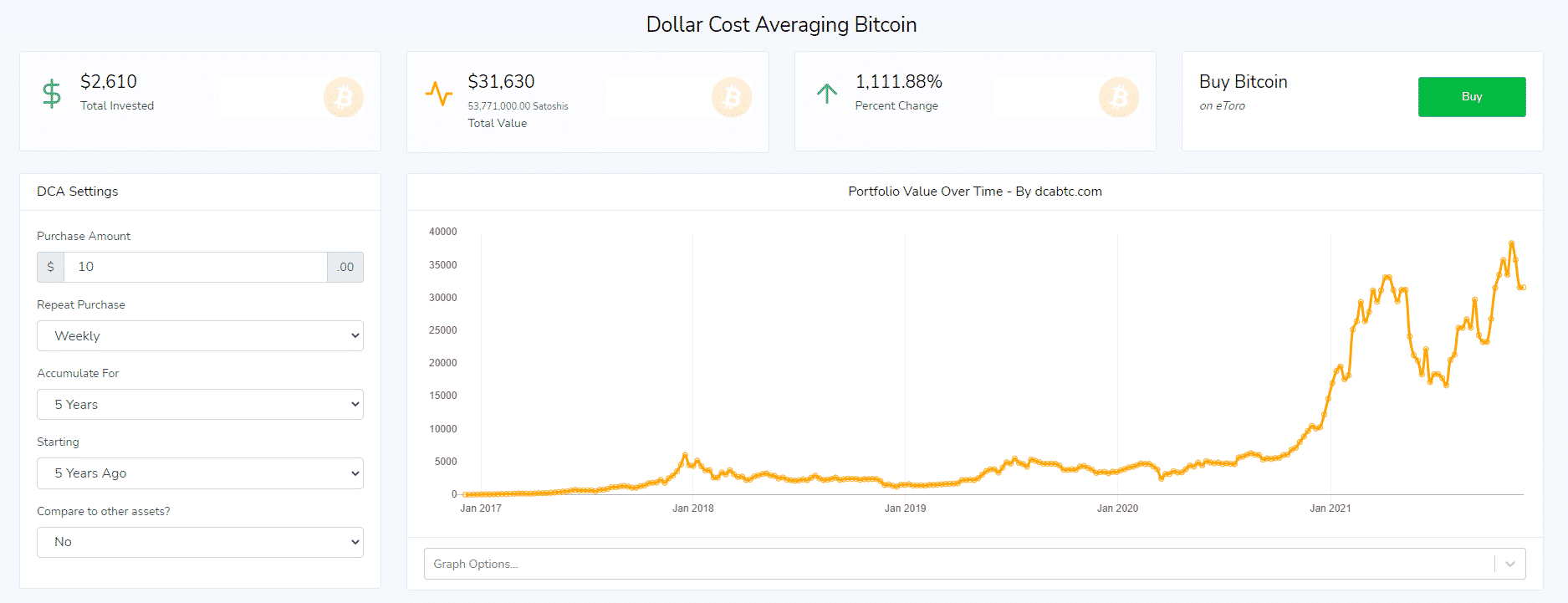Click Bitcoin logo in Total Value card
Viewport: 1568px width, 603px height.
click(732, 98)
